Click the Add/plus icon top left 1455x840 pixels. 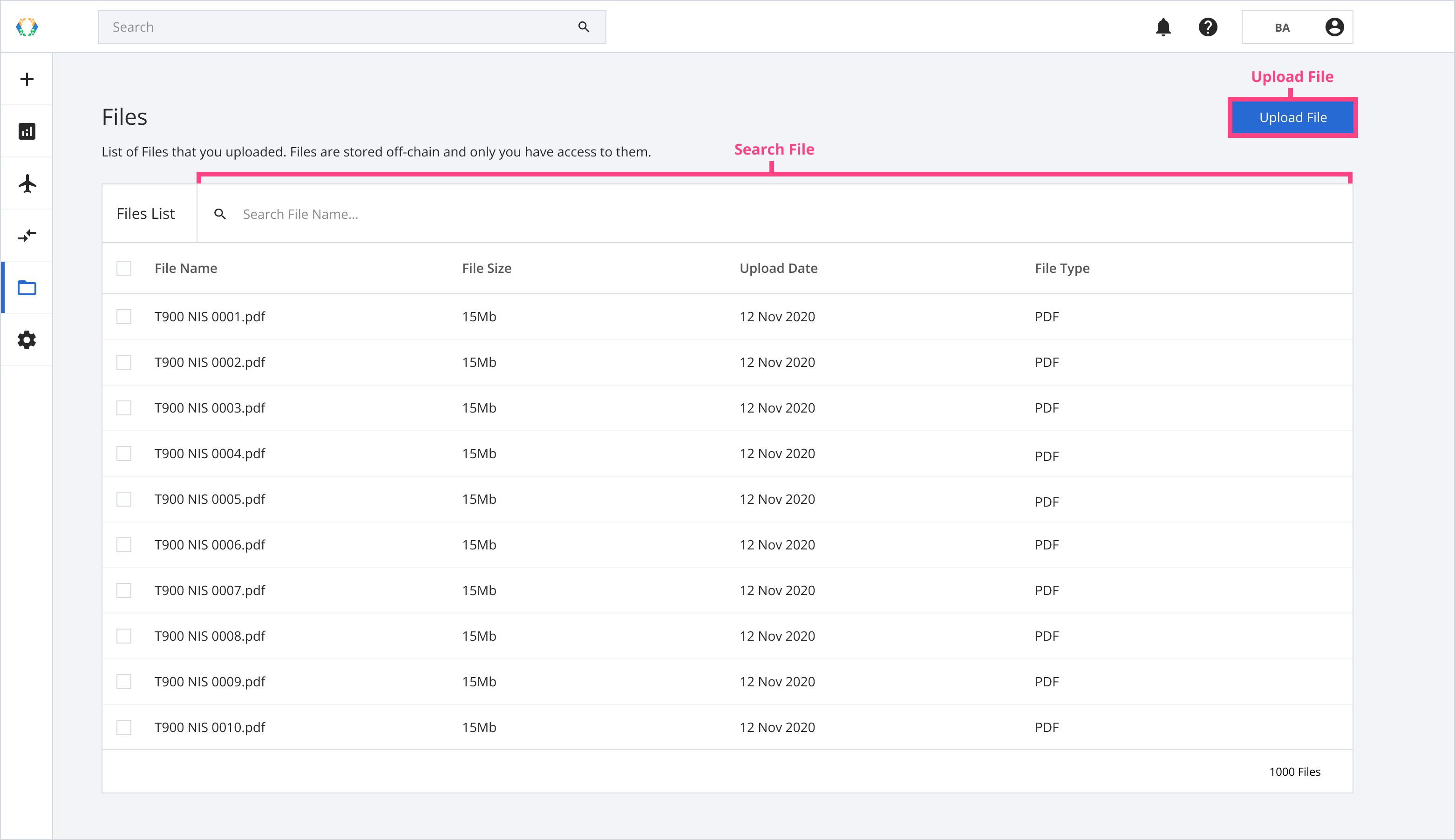[x=28, y=80]
